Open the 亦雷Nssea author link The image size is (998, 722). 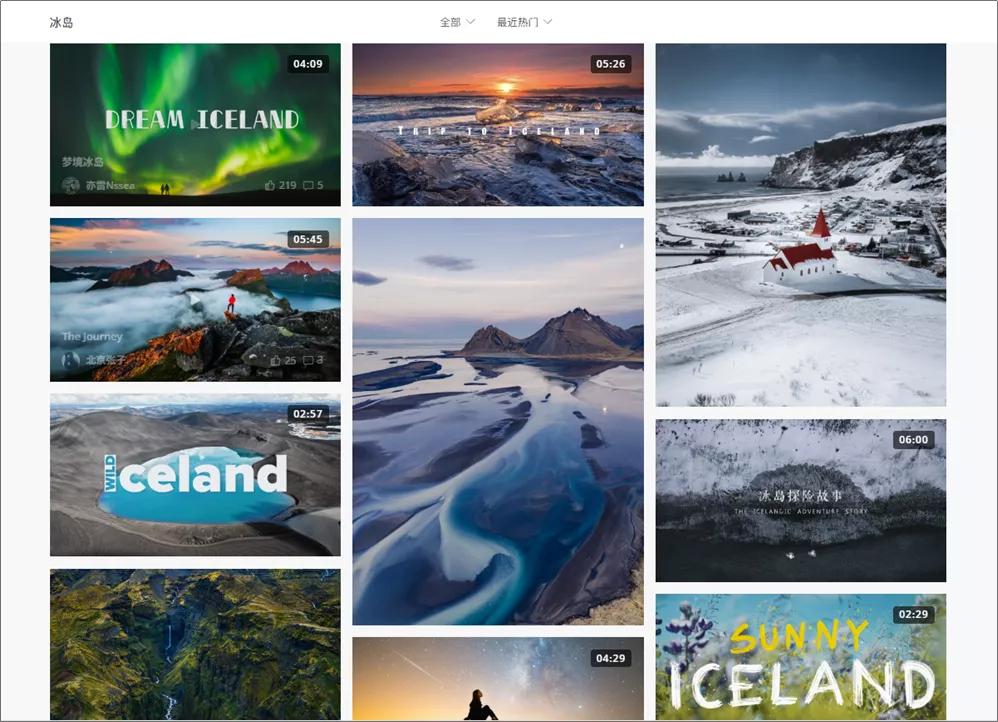[x=110, y=185]
